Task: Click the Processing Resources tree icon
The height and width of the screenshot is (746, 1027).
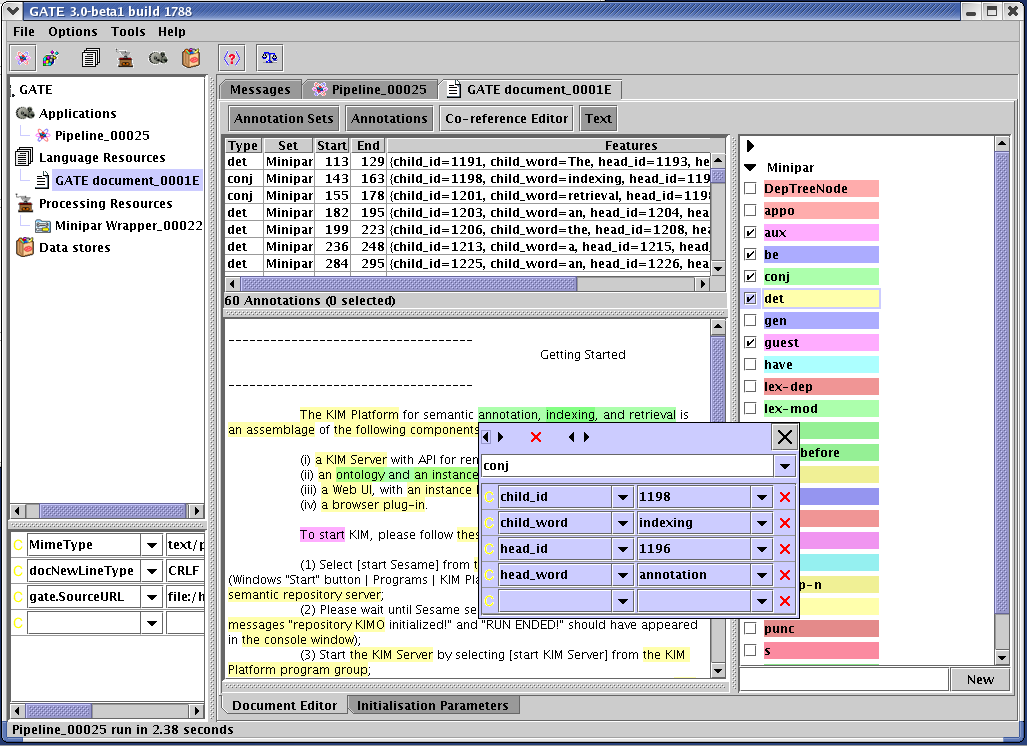Action: point(25,203)
